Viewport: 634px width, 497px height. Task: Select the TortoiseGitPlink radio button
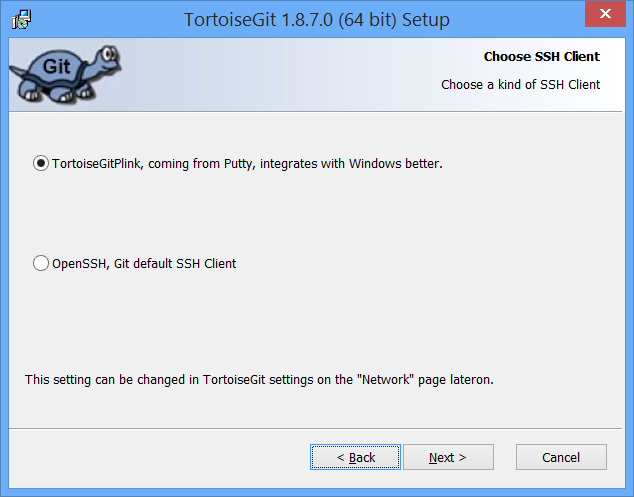pos(41,163)
